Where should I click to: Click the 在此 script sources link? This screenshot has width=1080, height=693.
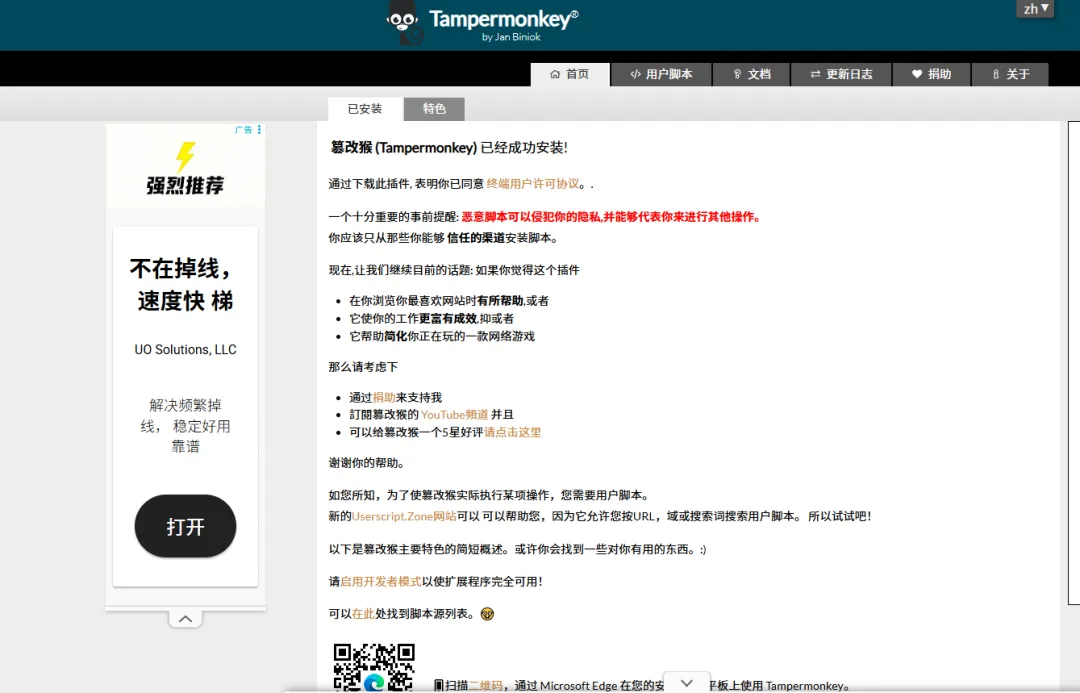click(x=363, y=614)
